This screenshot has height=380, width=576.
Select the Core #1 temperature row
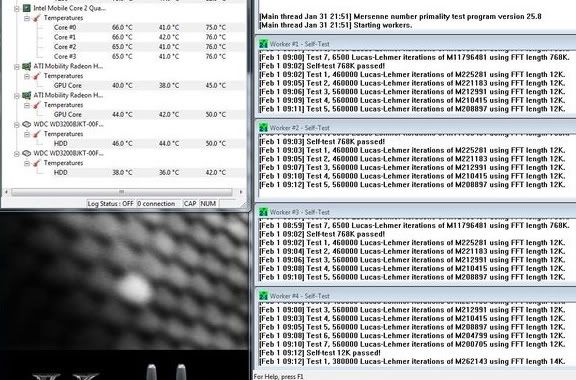pyautogui.click(x=149, y=37)
